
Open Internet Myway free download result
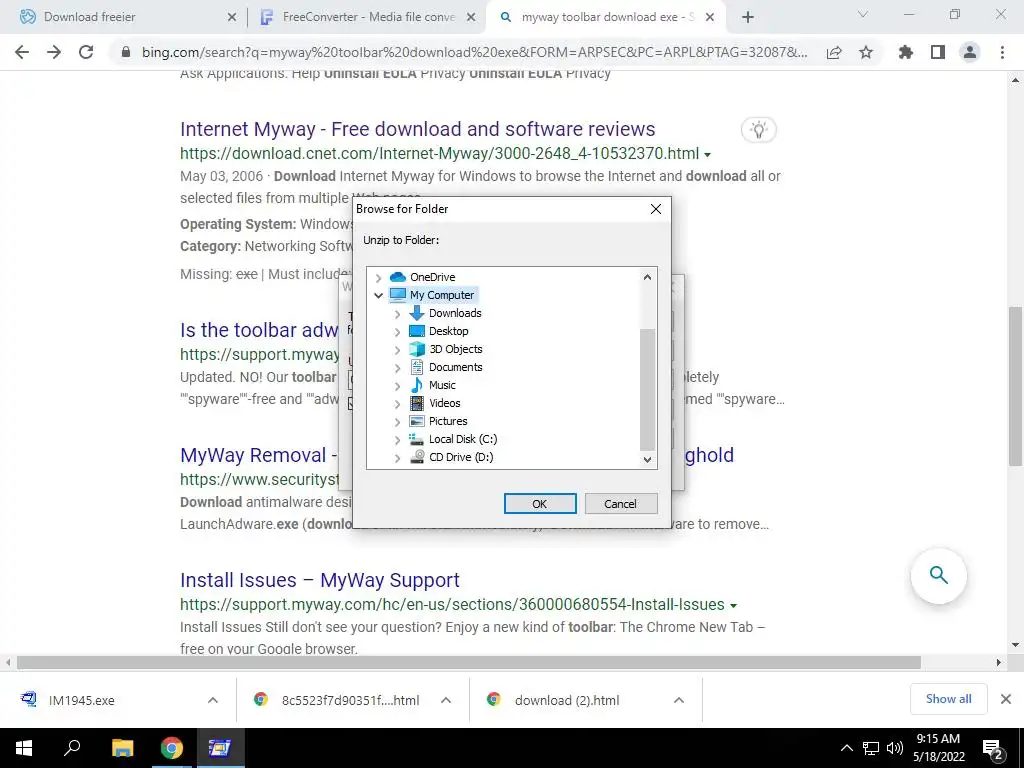coord(417,129)
